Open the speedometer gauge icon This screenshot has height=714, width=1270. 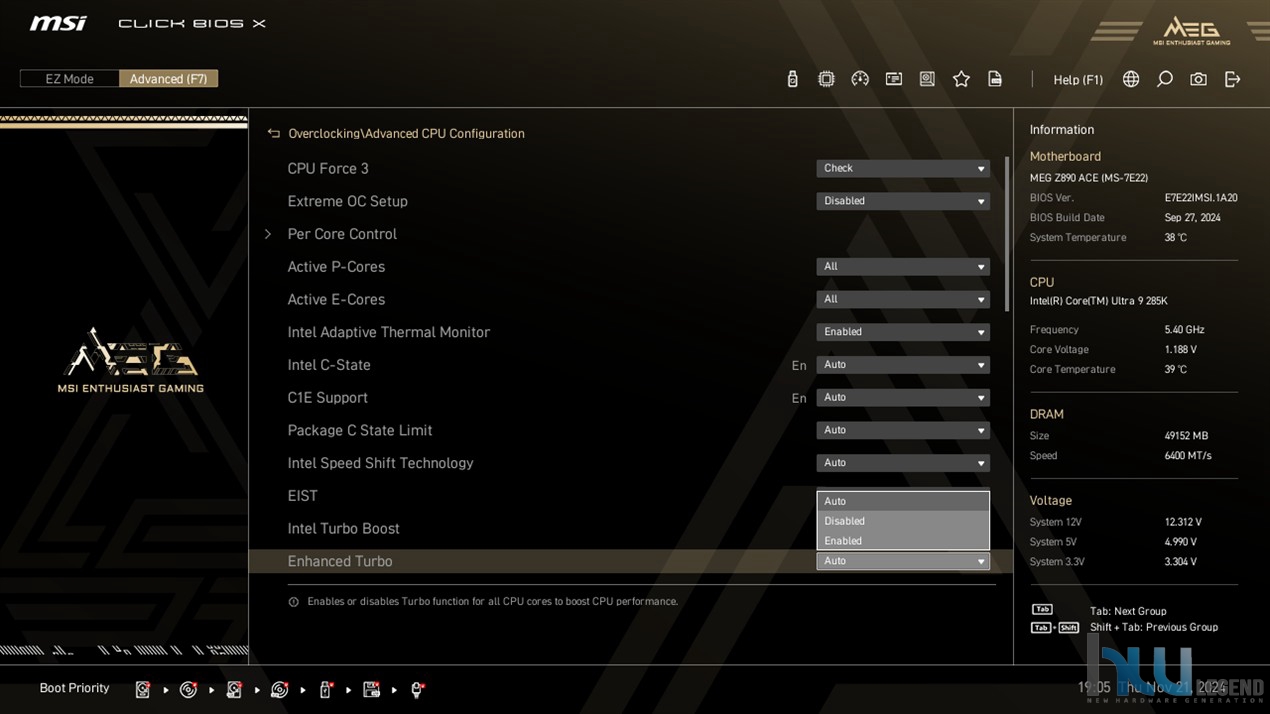click(860, 79)
